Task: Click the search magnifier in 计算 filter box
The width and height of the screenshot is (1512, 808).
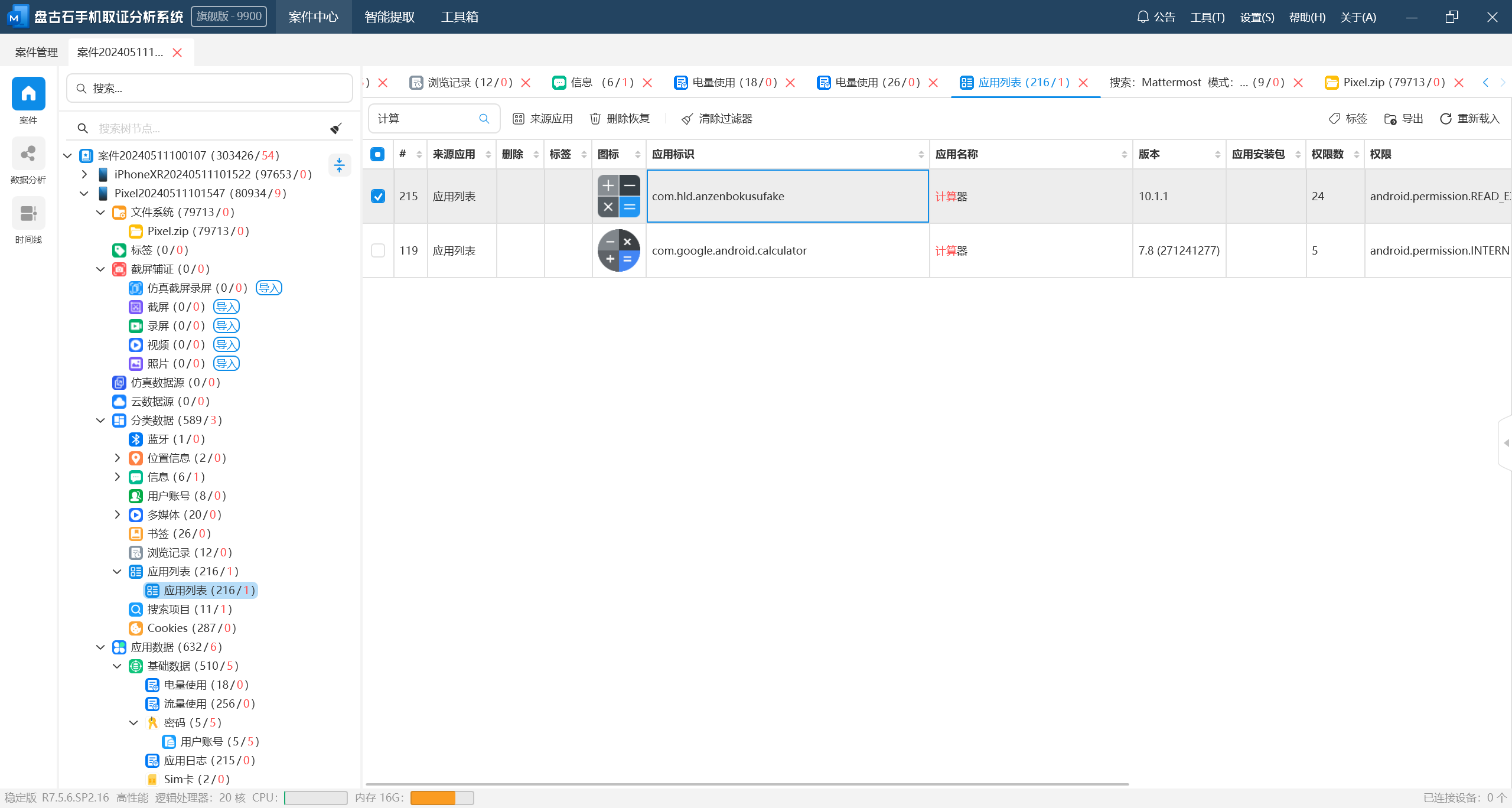Action: point(484,119)
